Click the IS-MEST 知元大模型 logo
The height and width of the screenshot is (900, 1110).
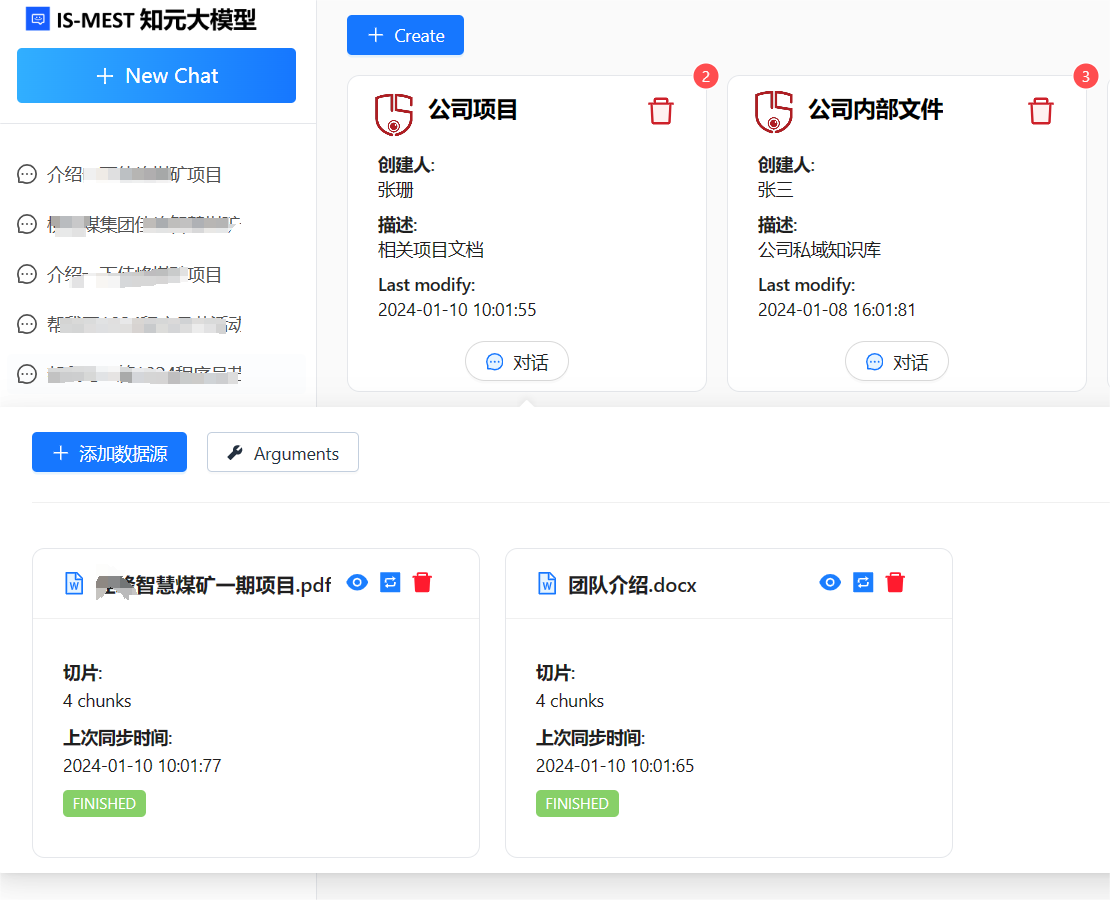(38, 18)
